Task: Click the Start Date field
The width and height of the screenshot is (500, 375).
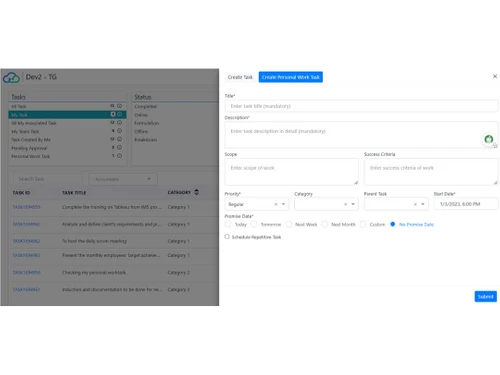Action: pyautogui.click(x=466, y=204)
